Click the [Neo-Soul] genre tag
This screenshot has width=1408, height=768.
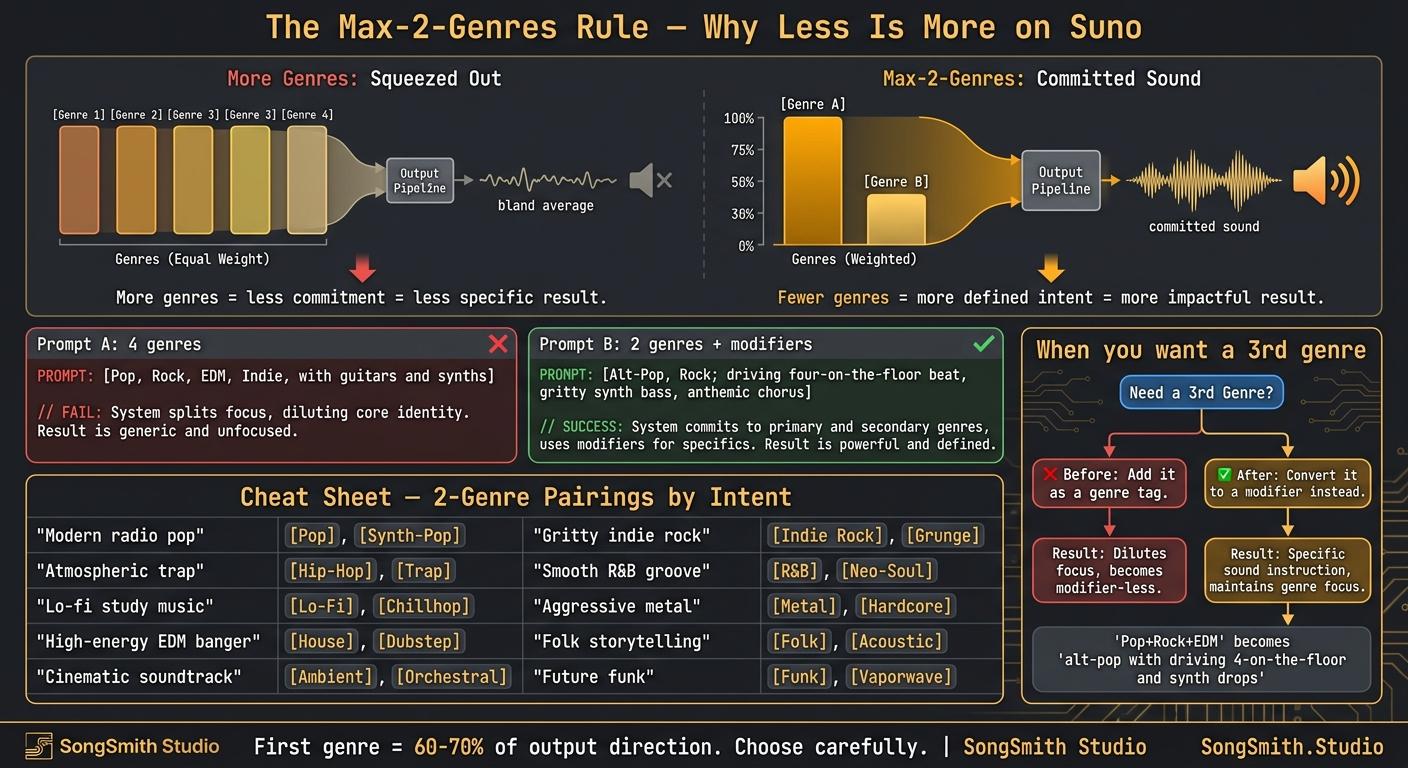(x=887, y=571)
